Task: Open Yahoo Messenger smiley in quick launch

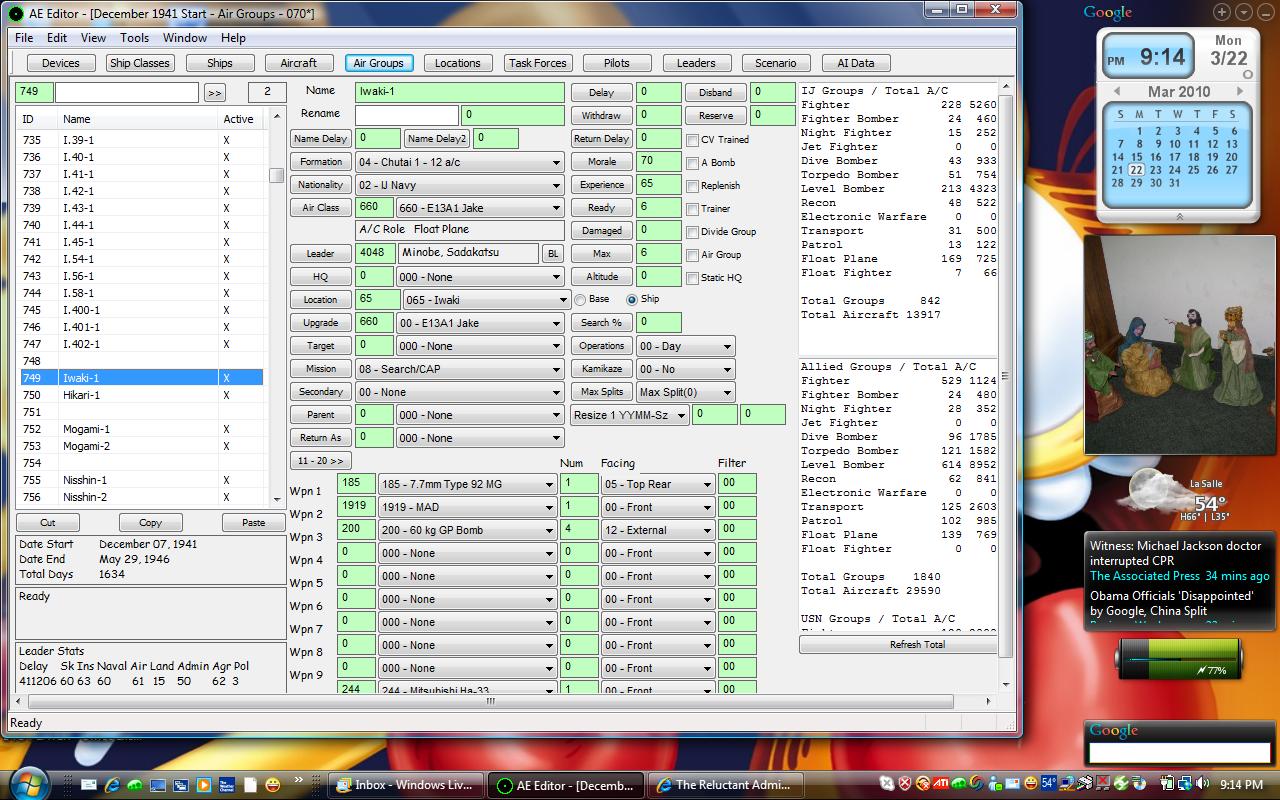Action: (273, 785)
